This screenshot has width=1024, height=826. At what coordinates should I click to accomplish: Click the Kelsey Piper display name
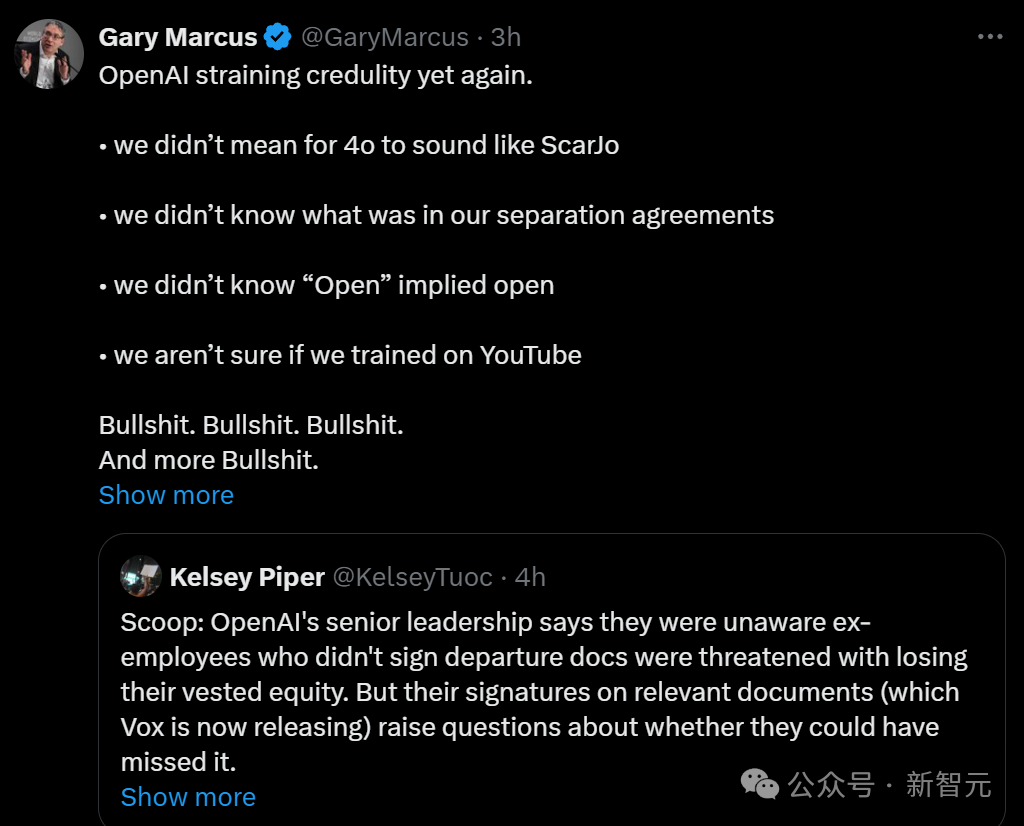pyautogui.click(x=247, y=577)
